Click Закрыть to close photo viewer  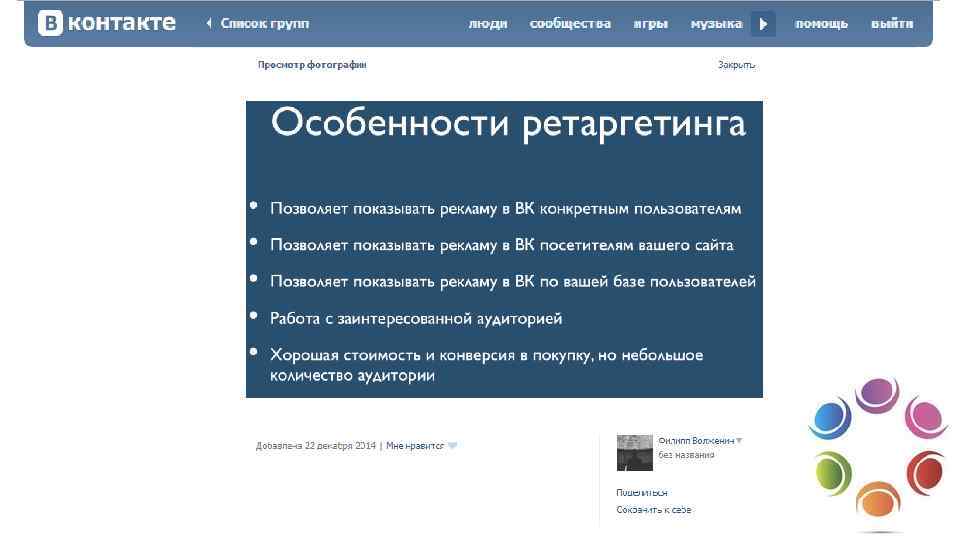(737, 64)
